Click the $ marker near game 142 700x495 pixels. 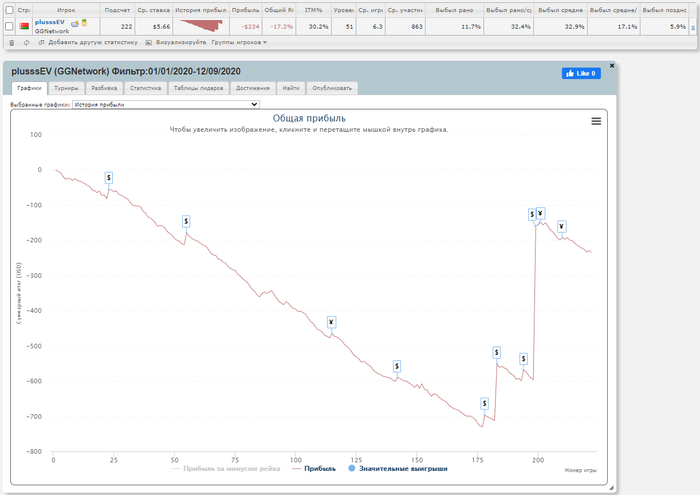pos(397,366)
